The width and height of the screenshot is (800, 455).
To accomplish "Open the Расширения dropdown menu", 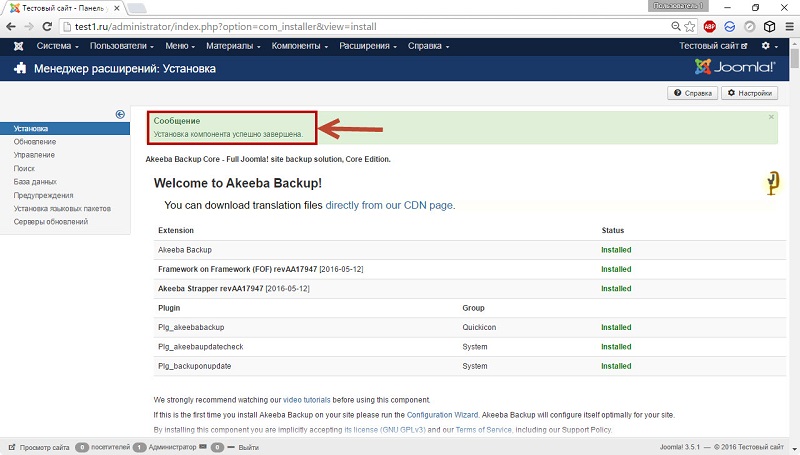I will [368, 46].
